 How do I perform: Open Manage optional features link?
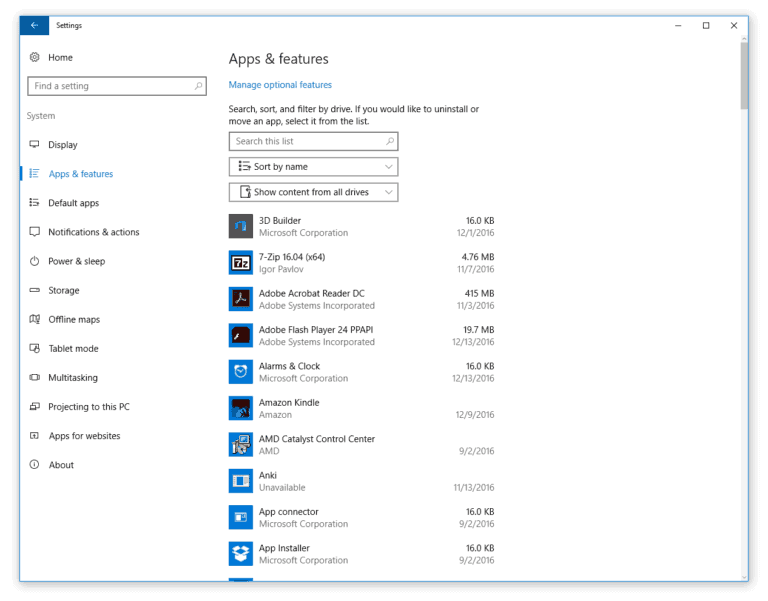coord(280,85)
